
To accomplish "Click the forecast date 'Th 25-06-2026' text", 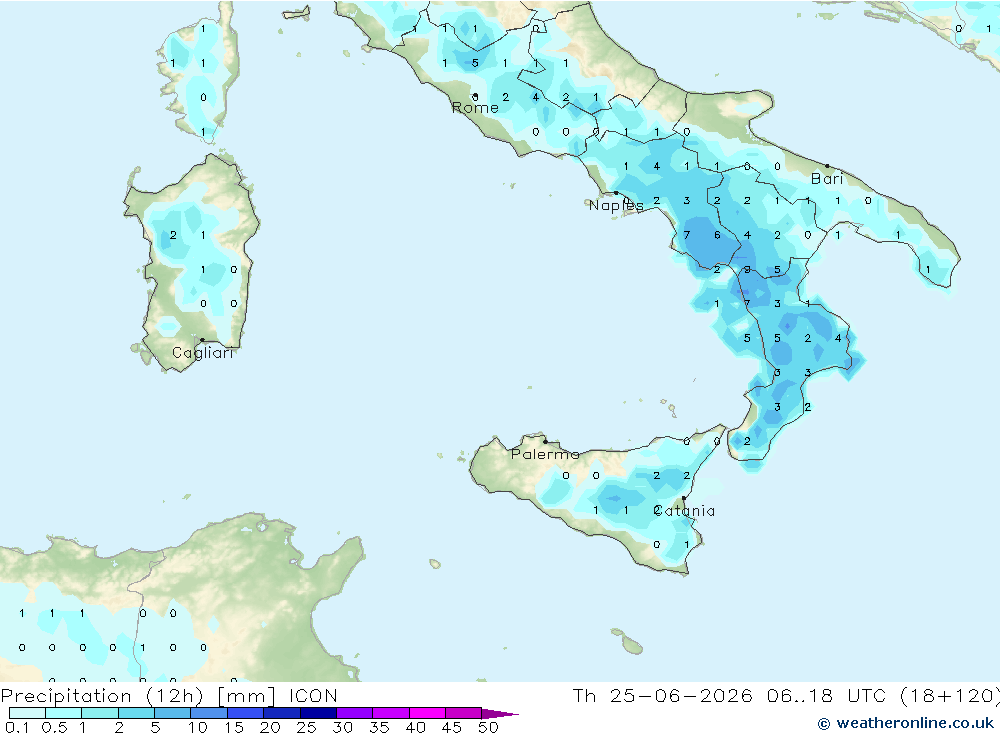I will (x=663, y=695).
